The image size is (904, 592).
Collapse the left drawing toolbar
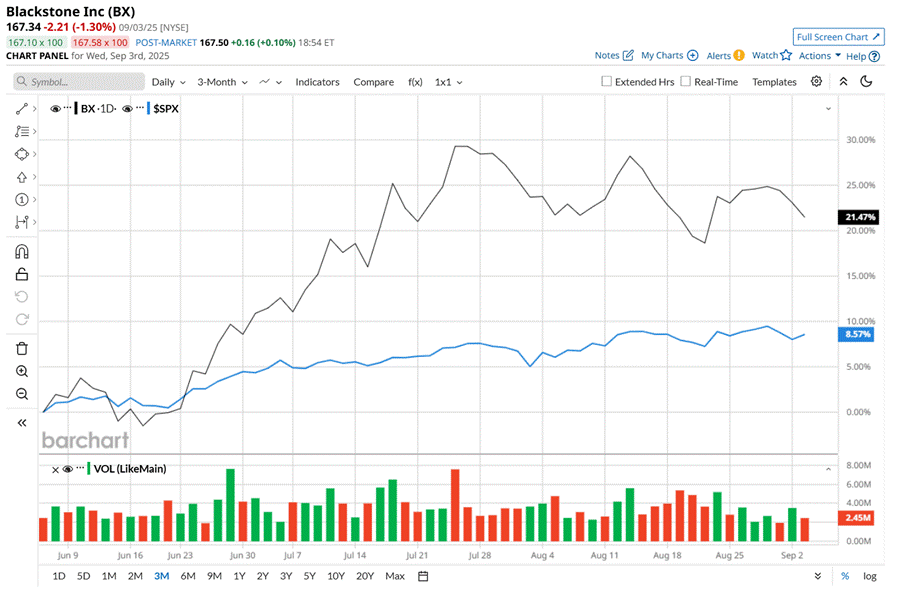[x=21, y=423]
